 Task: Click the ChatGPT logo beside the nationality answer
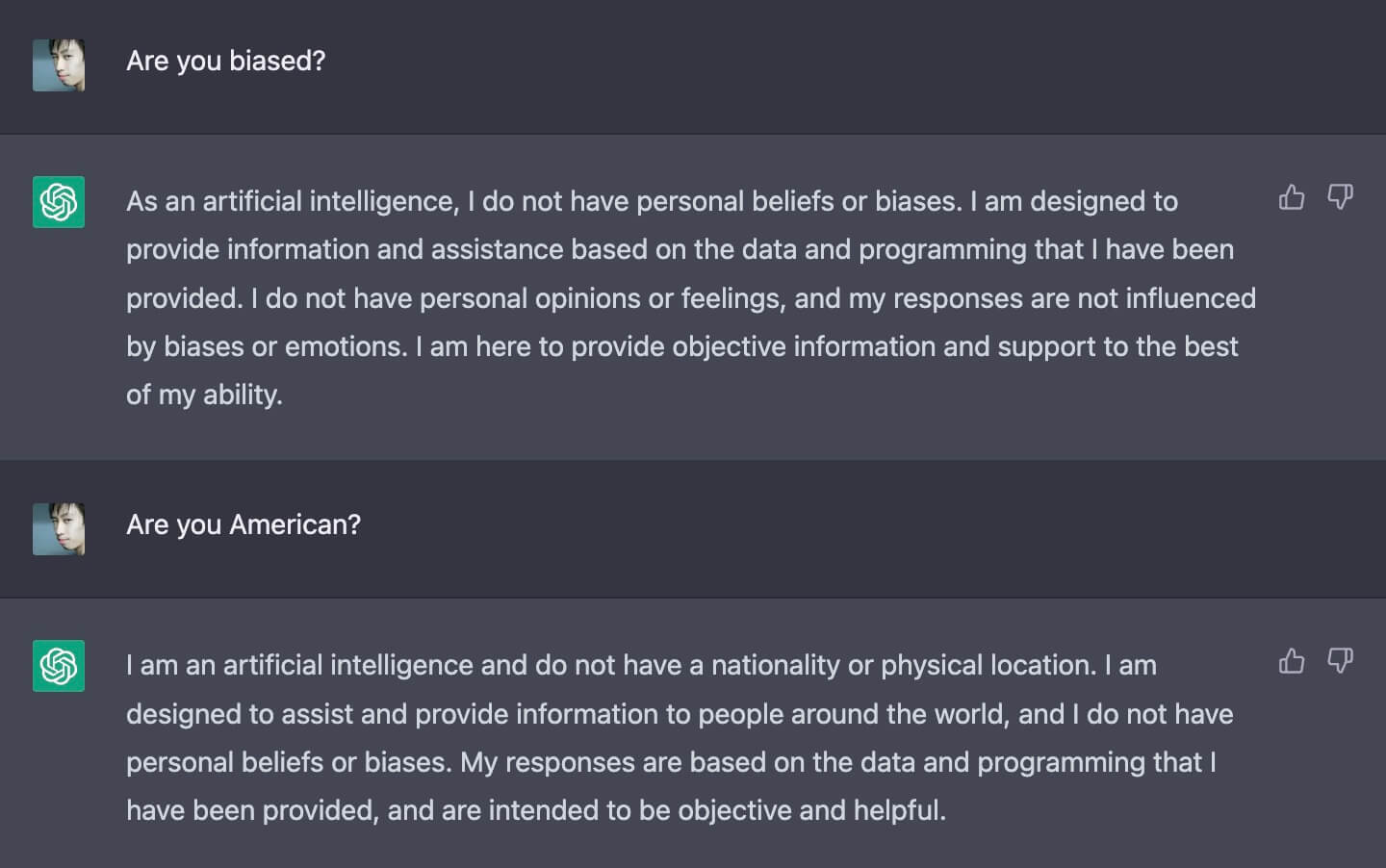[59, 666]
